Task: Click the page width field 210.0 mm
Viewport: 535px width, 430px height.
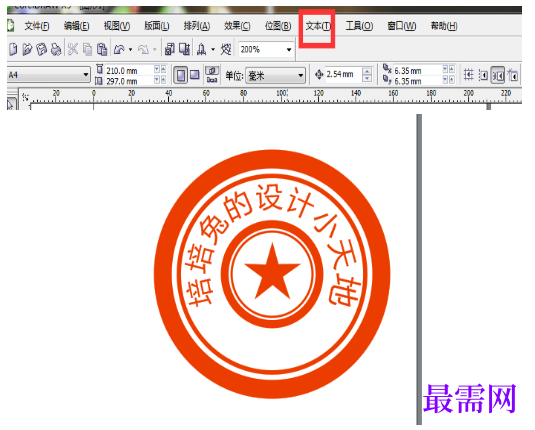Action: coord(129,70)
